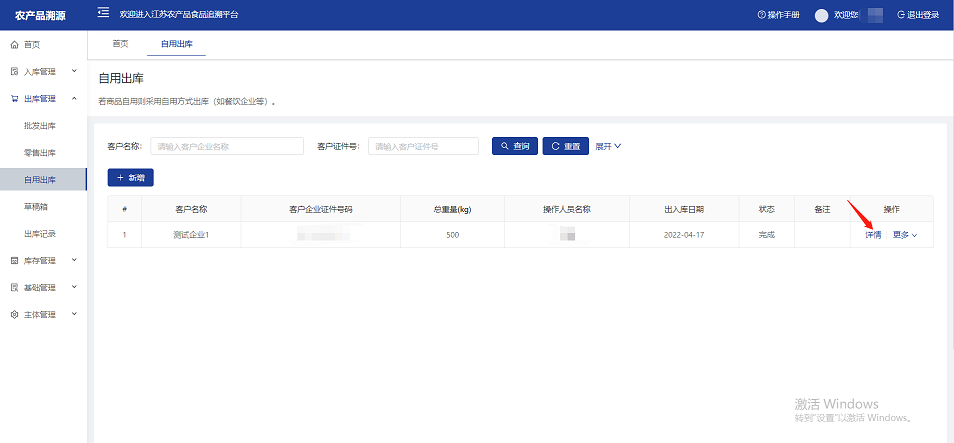Click the 库存管理 sidebar icon
The width and height of the screenshot is (954, 443).
point(14,260)
